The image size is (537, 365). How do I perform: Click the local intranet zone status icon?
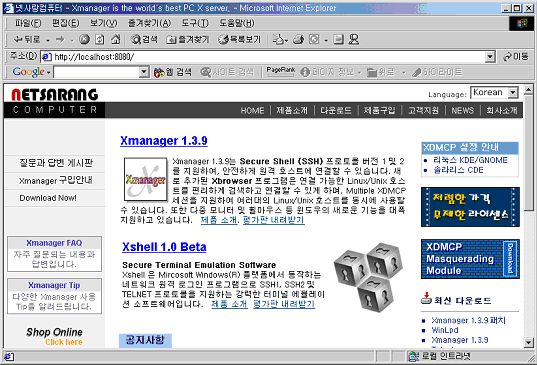(414, 356)
